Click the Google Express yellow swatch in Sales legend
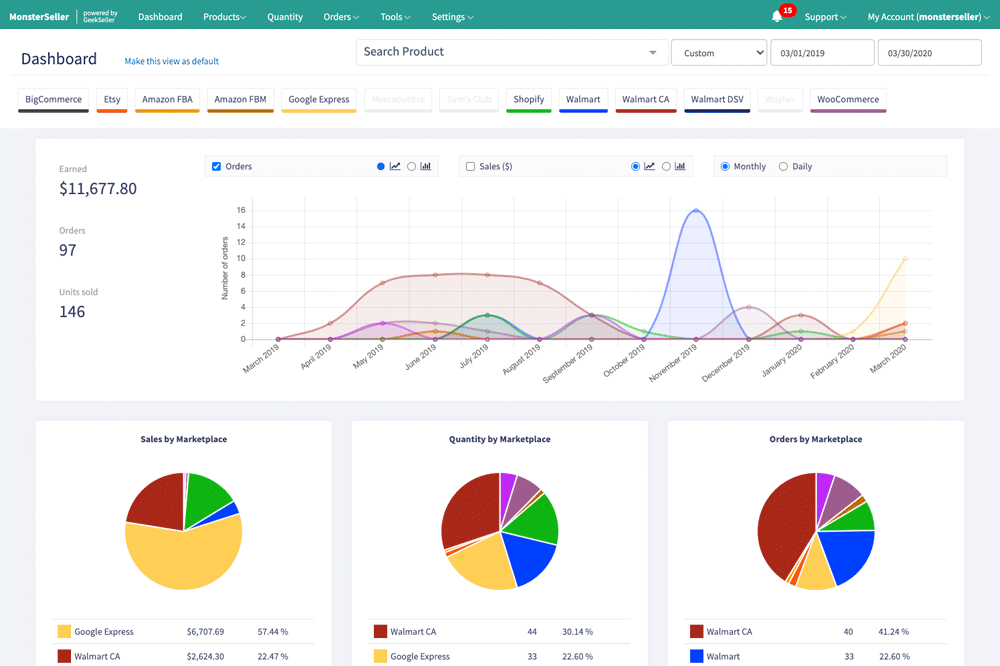1000x666 pixels. pyautogui.click(x=64, y=632)
